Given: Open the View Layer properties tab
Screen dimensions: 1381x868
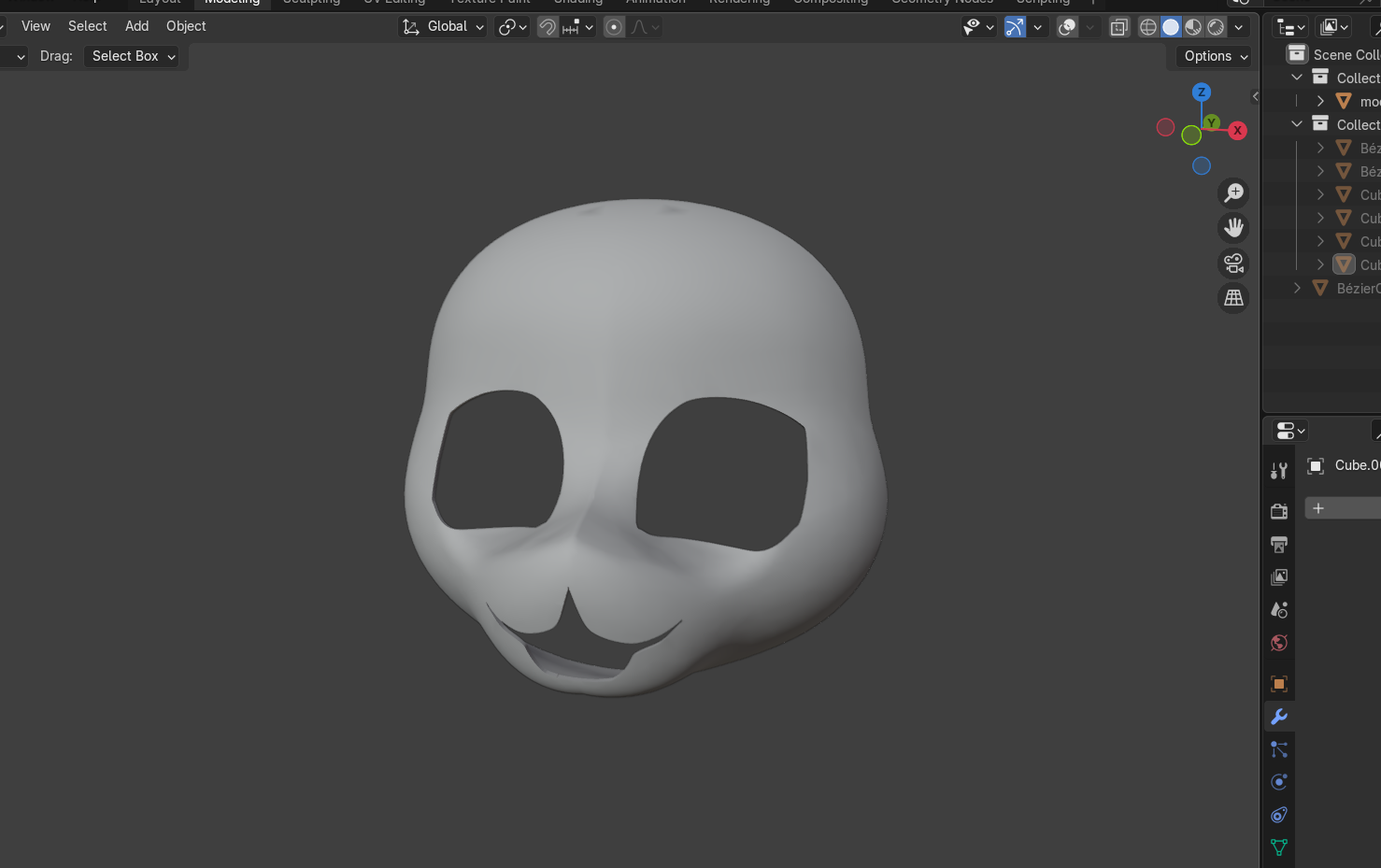Looking at the screenshot, I should tap(1279, 576).
